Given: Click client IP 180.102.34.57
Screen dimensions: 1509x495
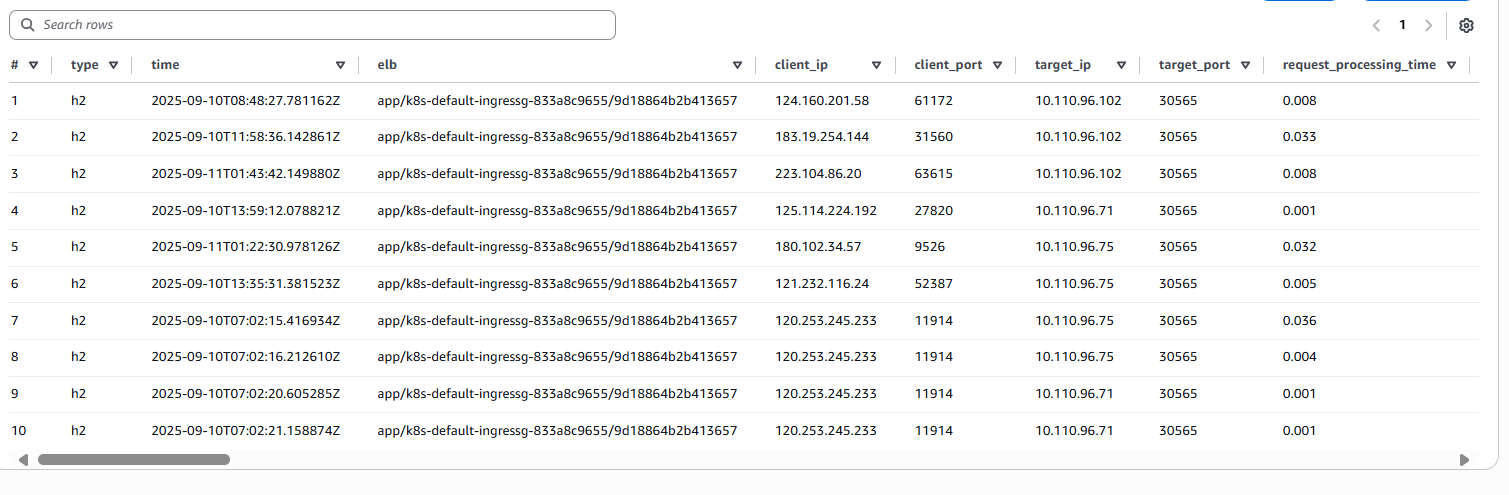Looking at the screenshot, I should tap(818, 247).
